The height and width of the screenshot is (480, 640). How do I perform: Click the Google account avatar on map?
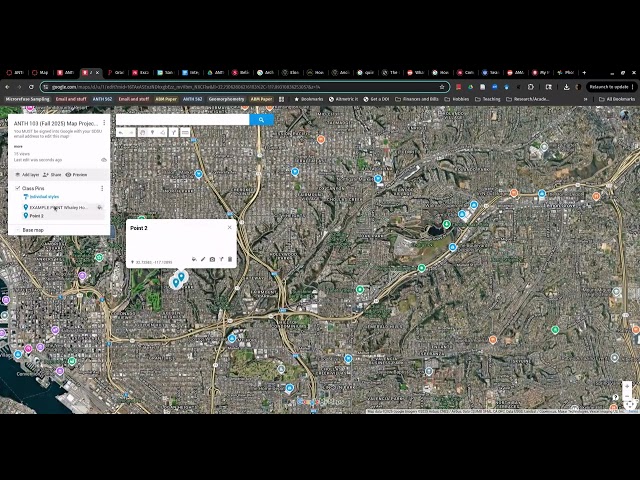[625, 115]
